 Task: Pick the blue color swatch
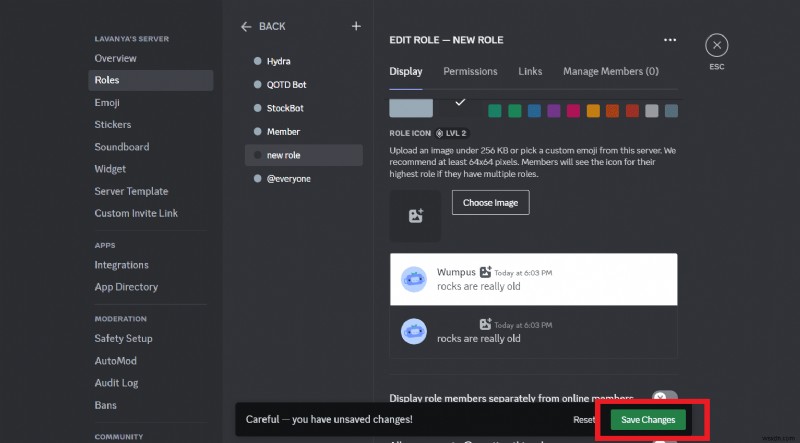(534, 111)
